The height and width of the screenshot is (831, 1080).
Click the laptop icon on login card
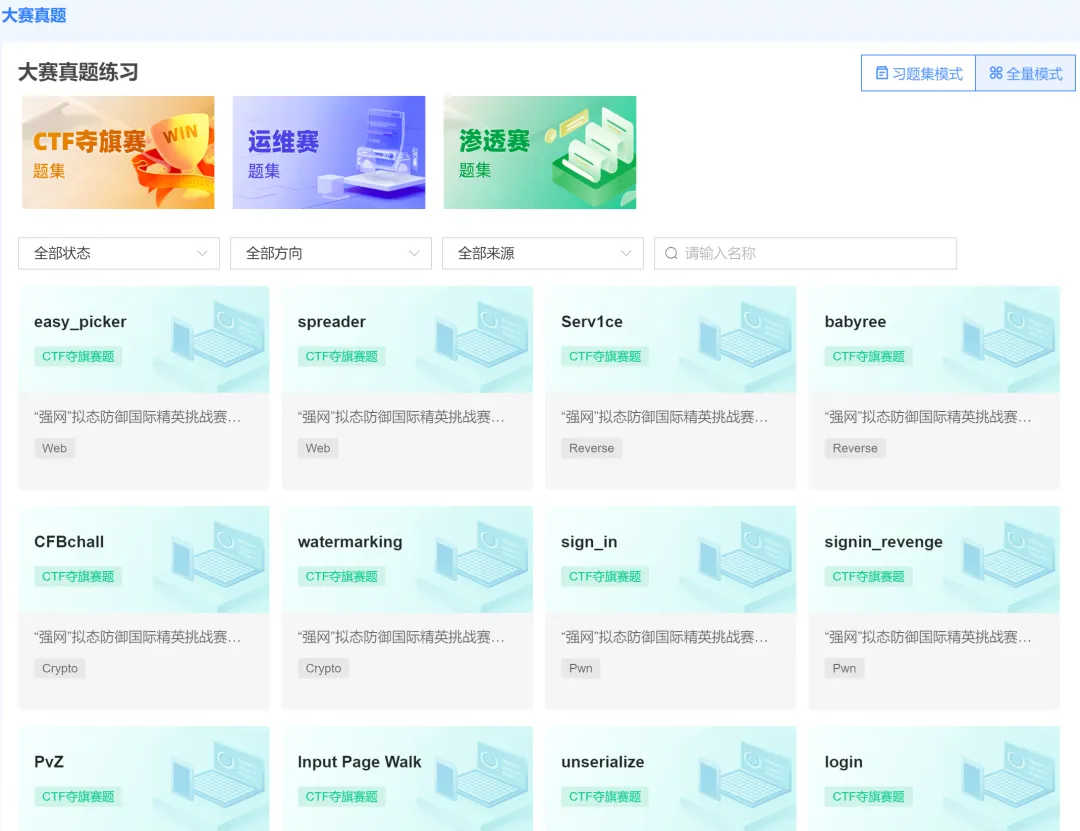click(x=1009, y=774)
